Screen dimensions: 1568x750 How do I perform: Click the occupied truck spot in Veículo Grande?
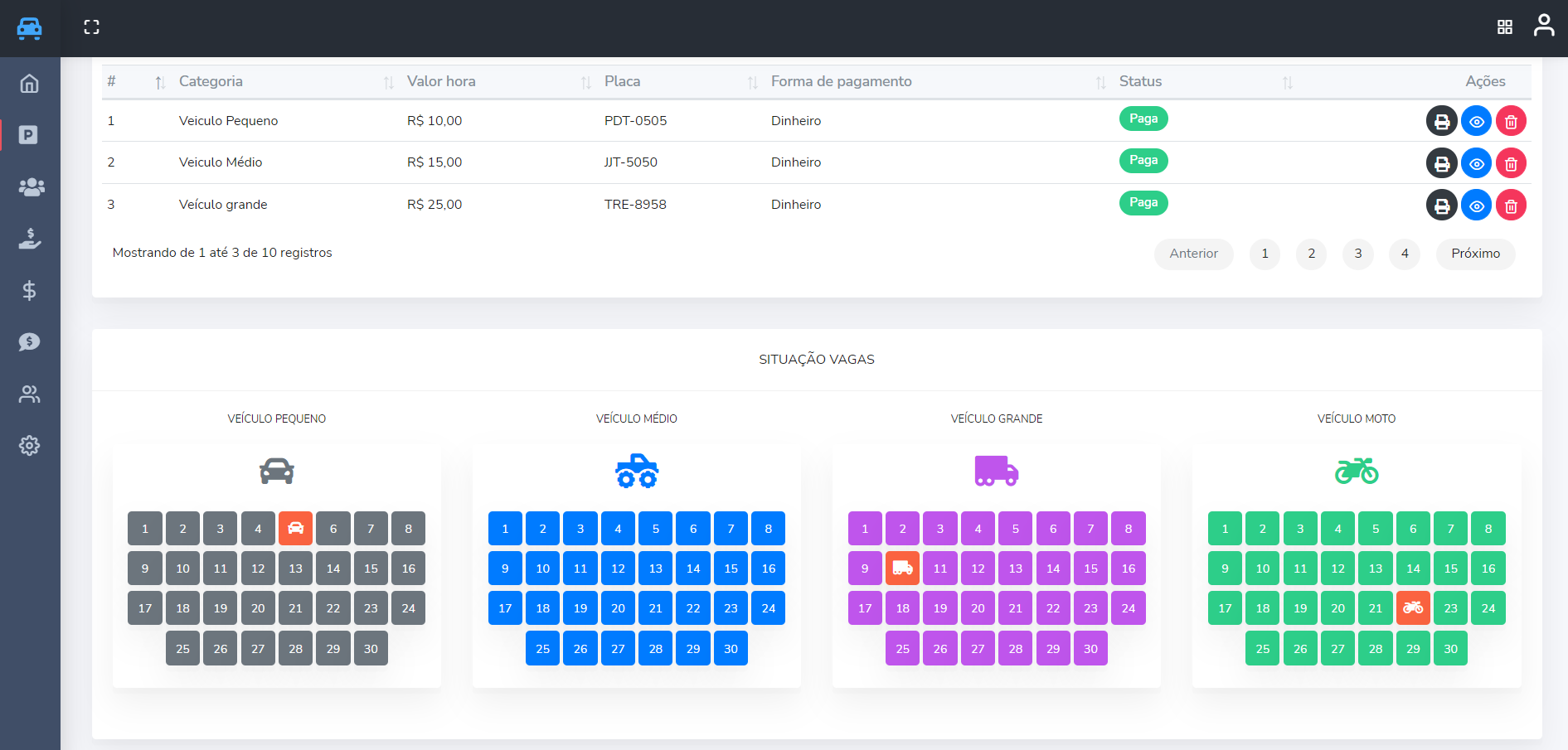tap(902, 569)
